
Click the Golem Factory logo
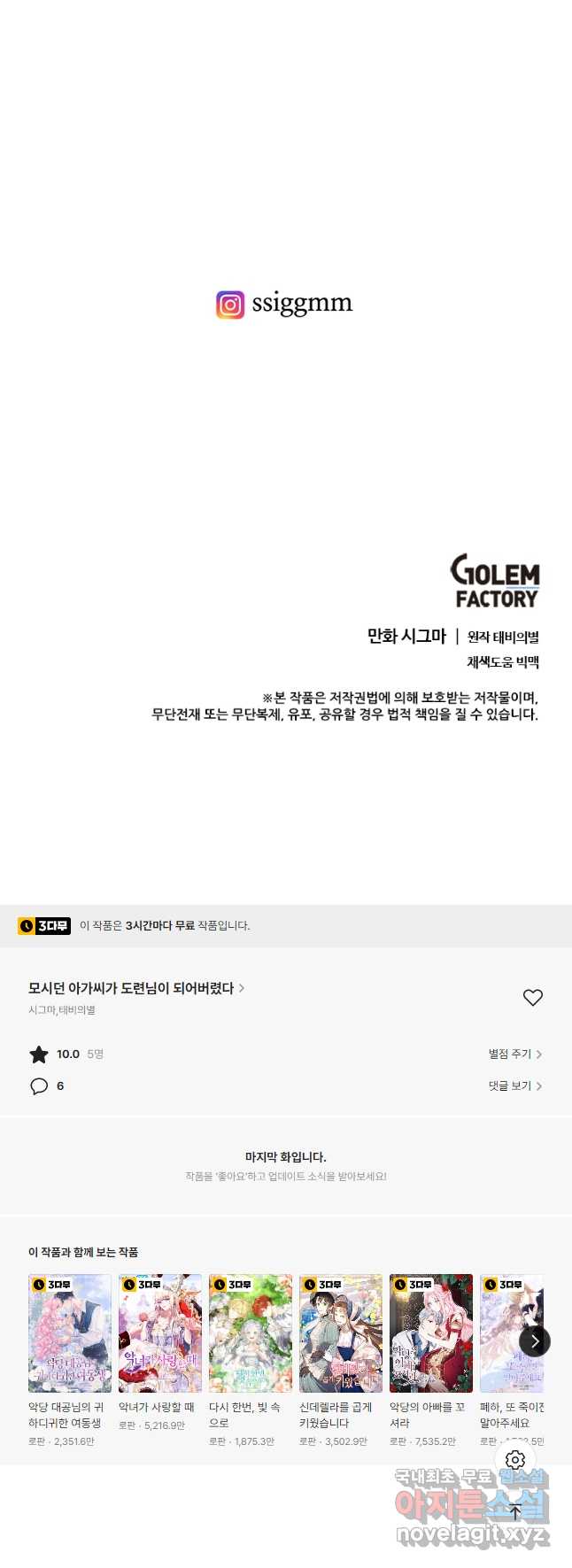click(x=495, y=582)
